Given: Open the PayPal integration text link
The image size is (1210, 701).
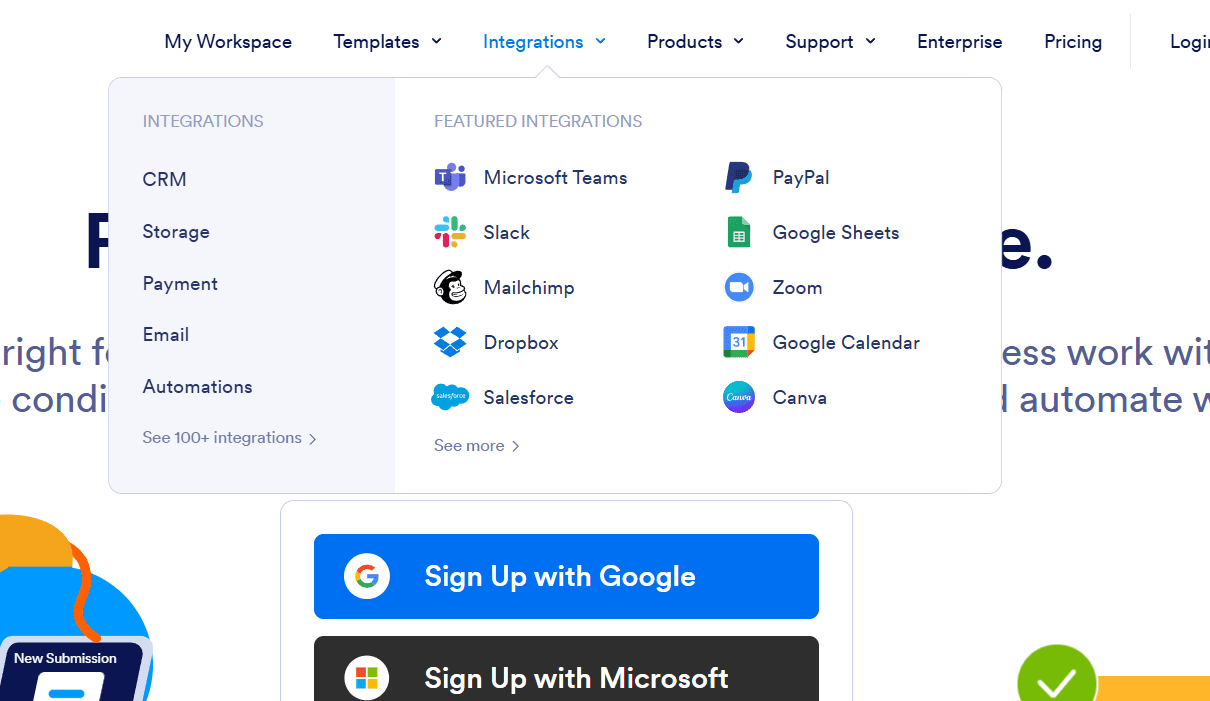Looking at the screenshot, I should [x=801, y=177].
